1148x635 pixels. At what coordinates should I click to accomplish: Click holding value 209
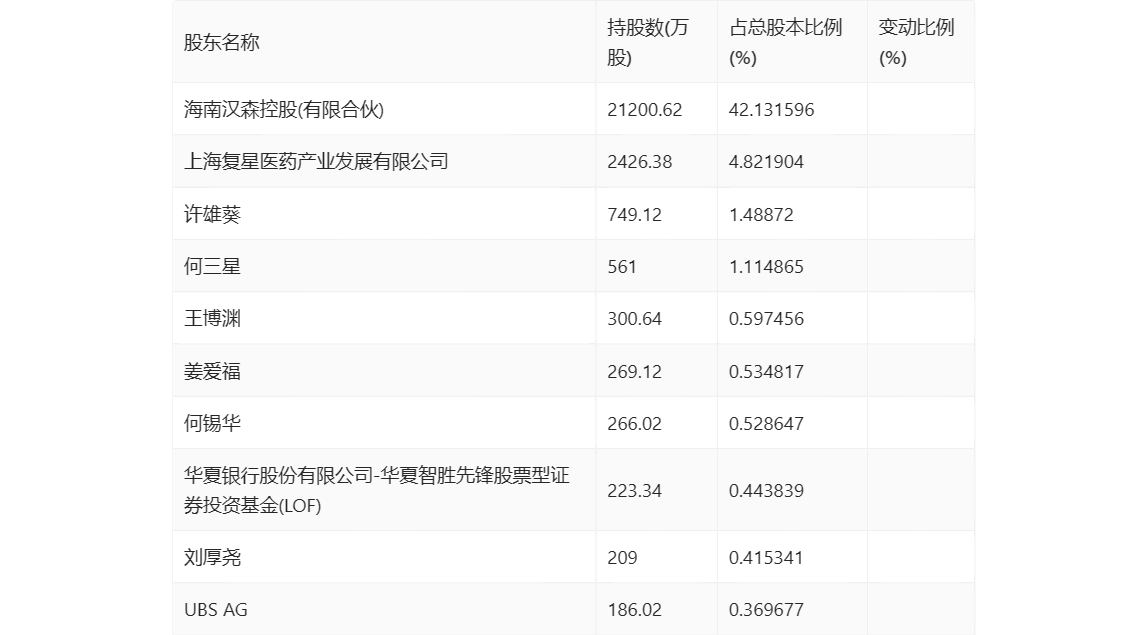(x=622, y=557)
